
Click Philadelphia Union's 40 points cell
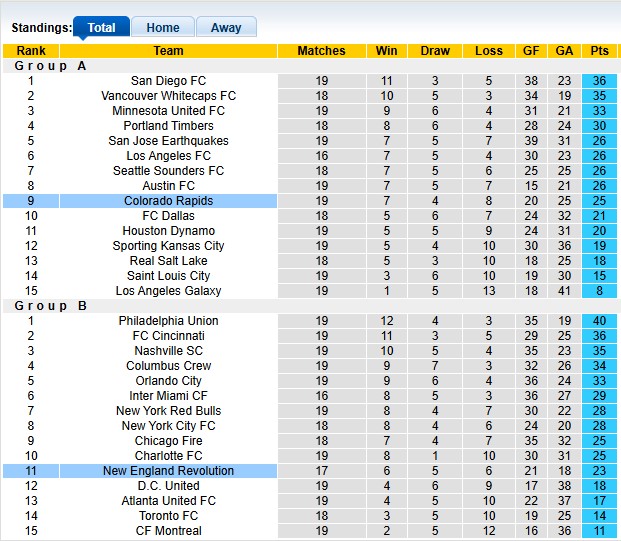coord(600,321)
